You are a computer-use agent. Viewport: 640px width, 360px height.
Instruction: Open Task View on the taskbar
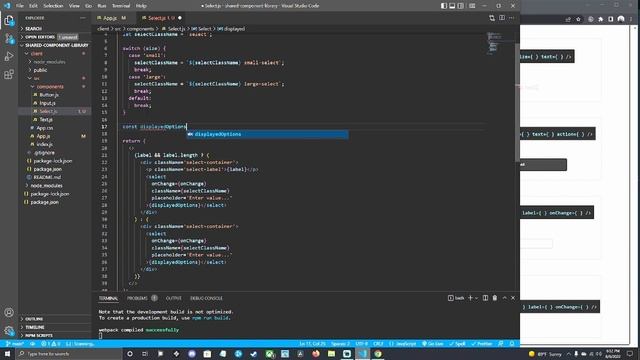click(x=145, y=354)
